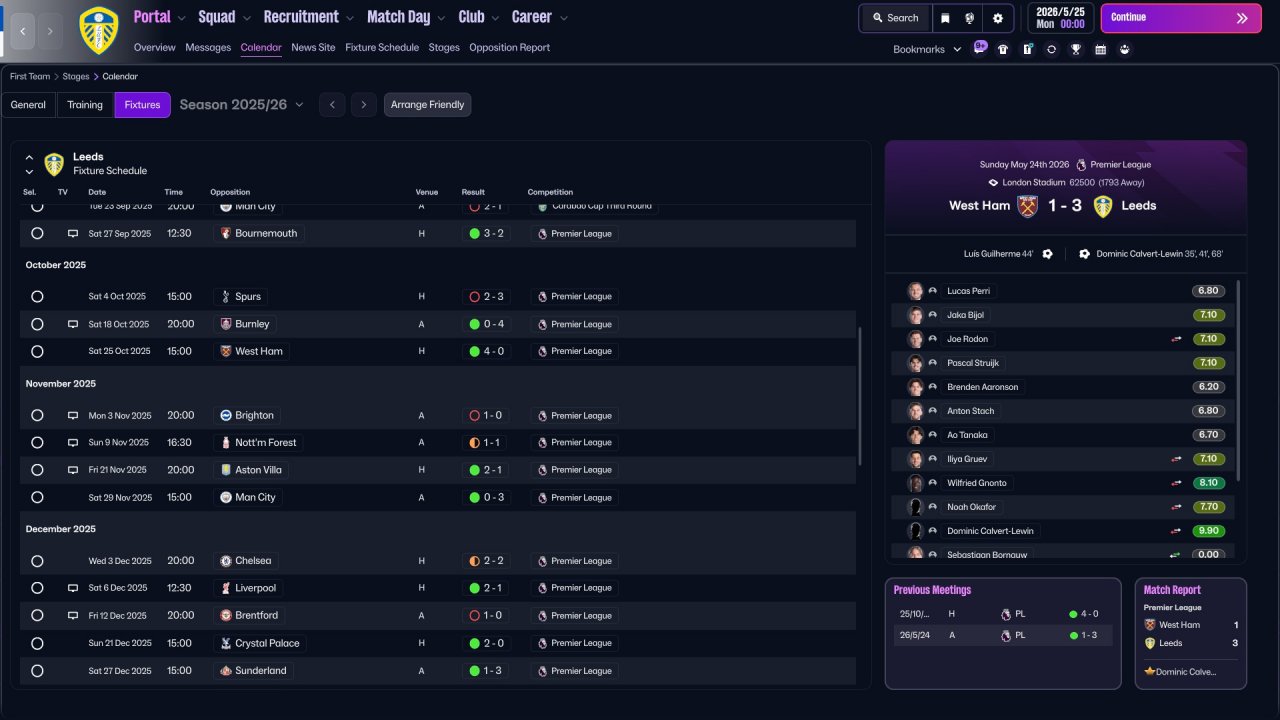
Task: Open the globe world icon in the top bar
Action: [970, 18]
